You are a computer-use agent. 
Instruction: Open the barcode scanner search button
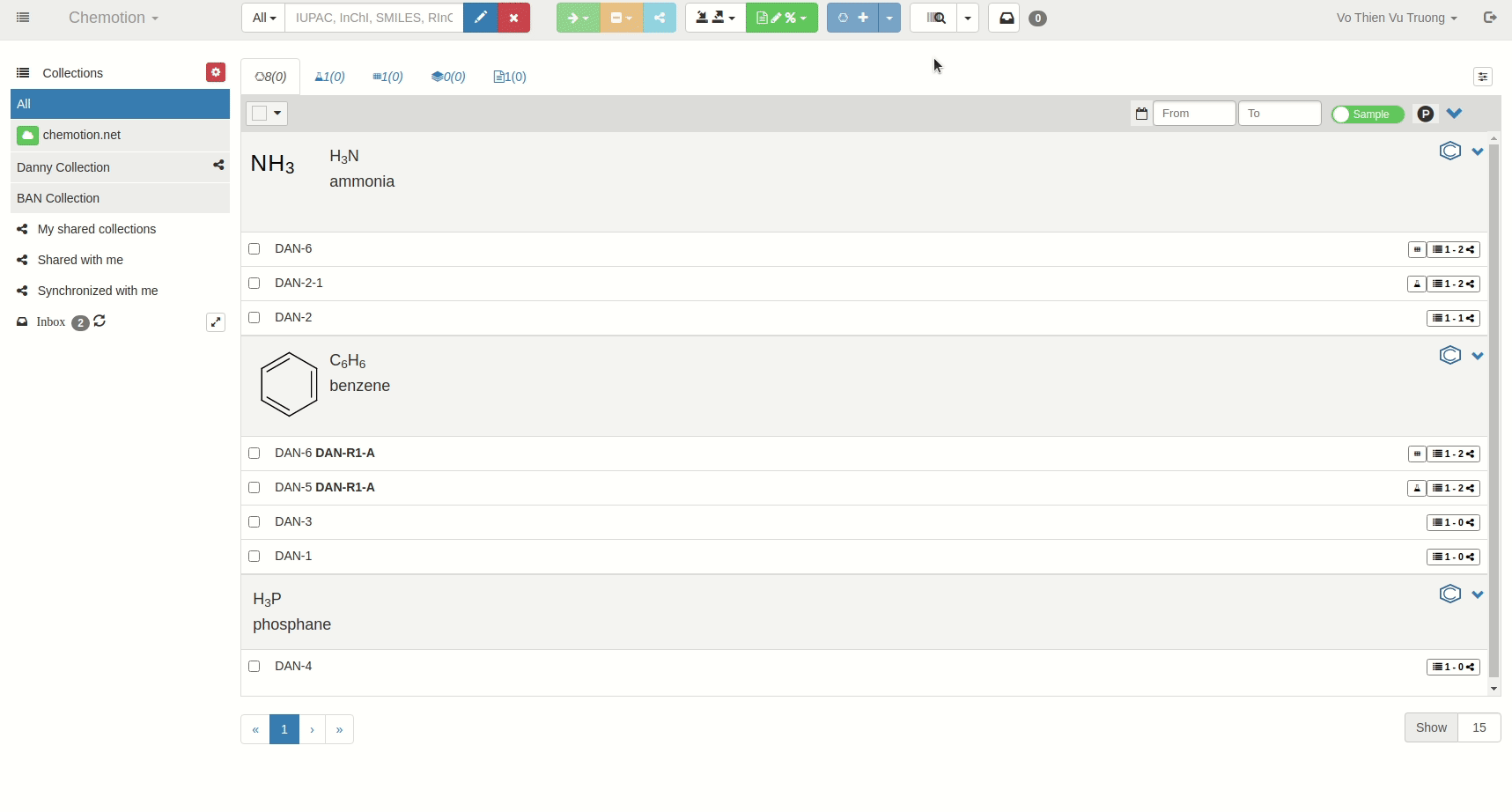pyautogui.click(x=935, y=18)
